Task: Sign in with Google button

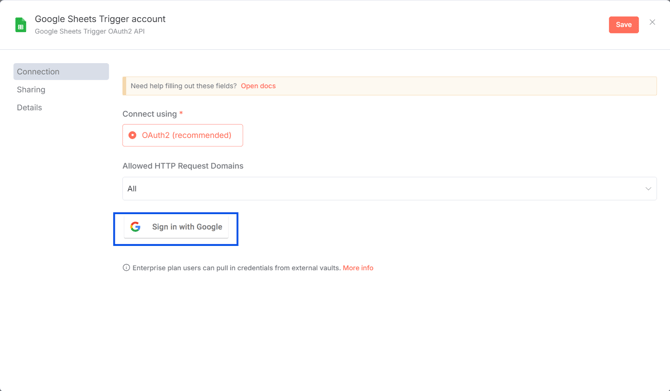Action: click(x=176, y=227)
